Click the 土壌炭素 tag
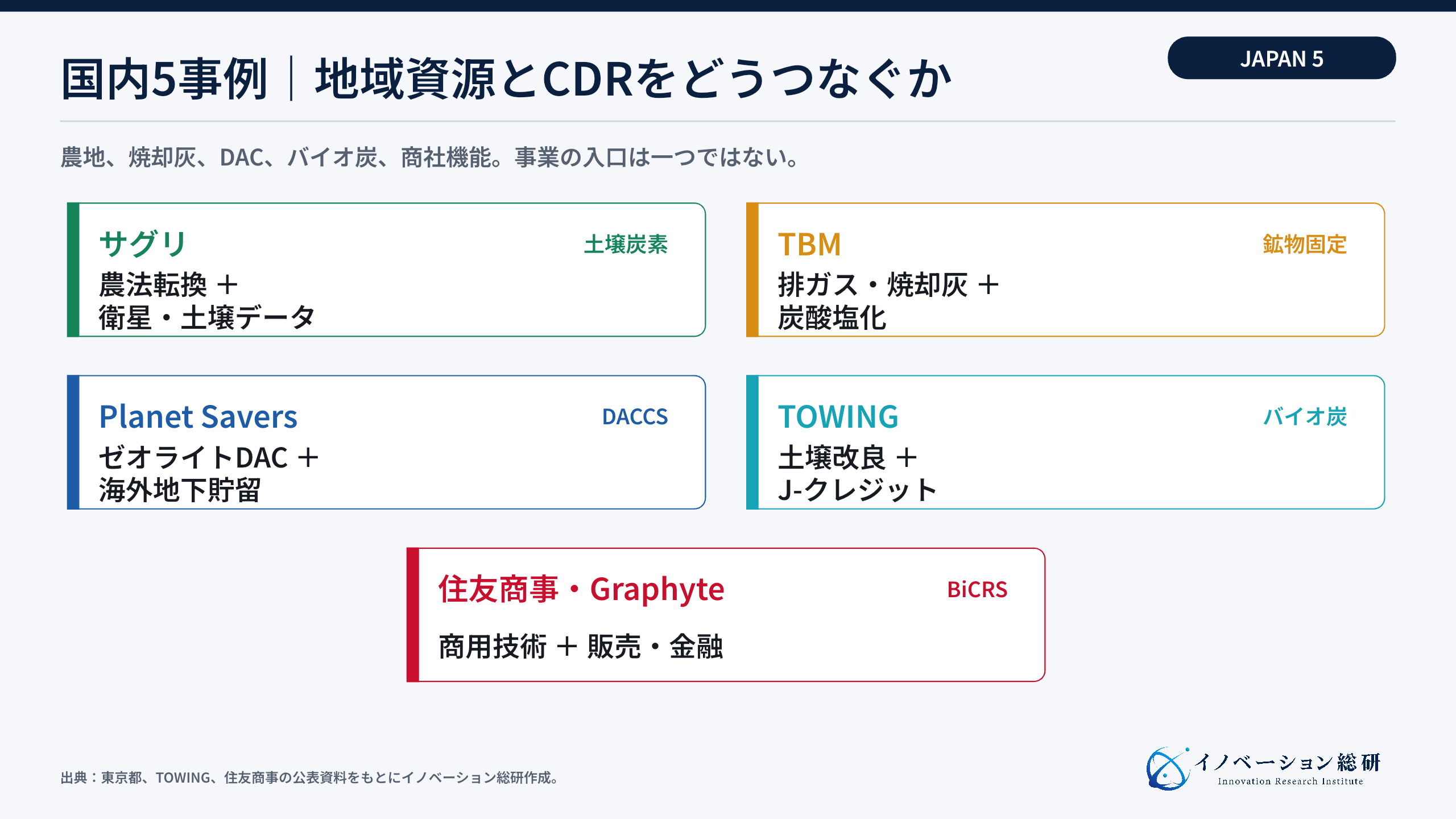This screenshot has height=819, width=1456. [626, 245]
